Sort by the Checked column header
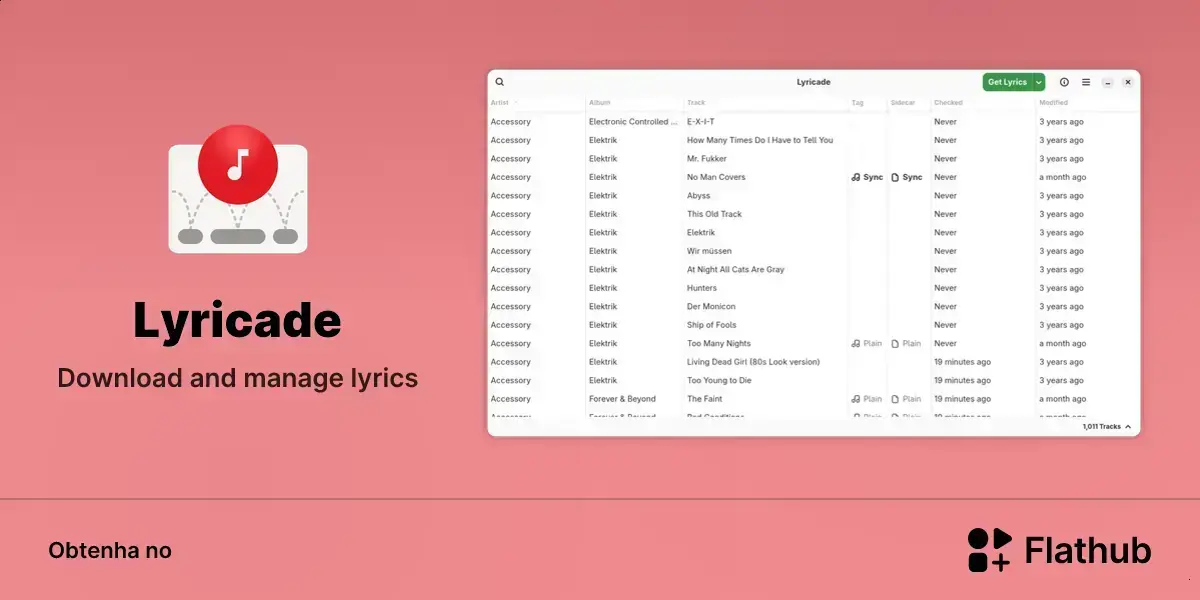The image size is (1200, 600). click(x=948, y=102)
